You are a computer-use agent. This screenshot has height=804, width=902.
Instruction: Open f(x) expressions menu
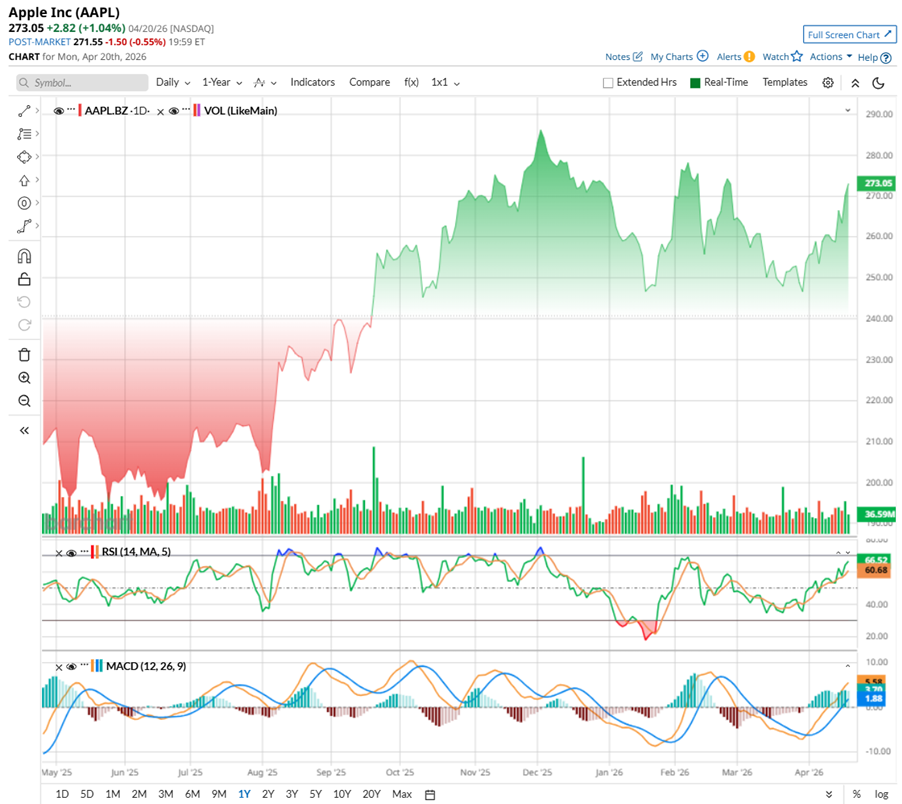coord(411,82)
